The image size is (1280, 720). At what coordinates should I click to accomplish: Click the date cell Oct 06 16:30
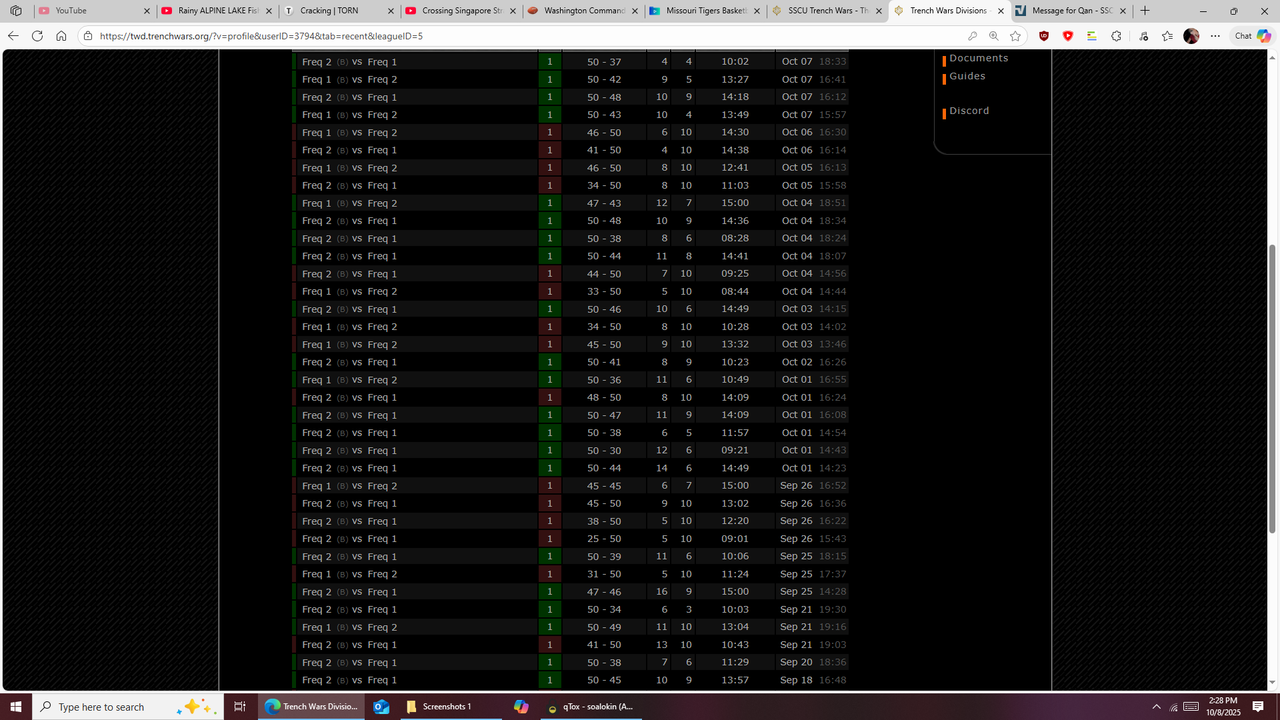click(814, 132)
